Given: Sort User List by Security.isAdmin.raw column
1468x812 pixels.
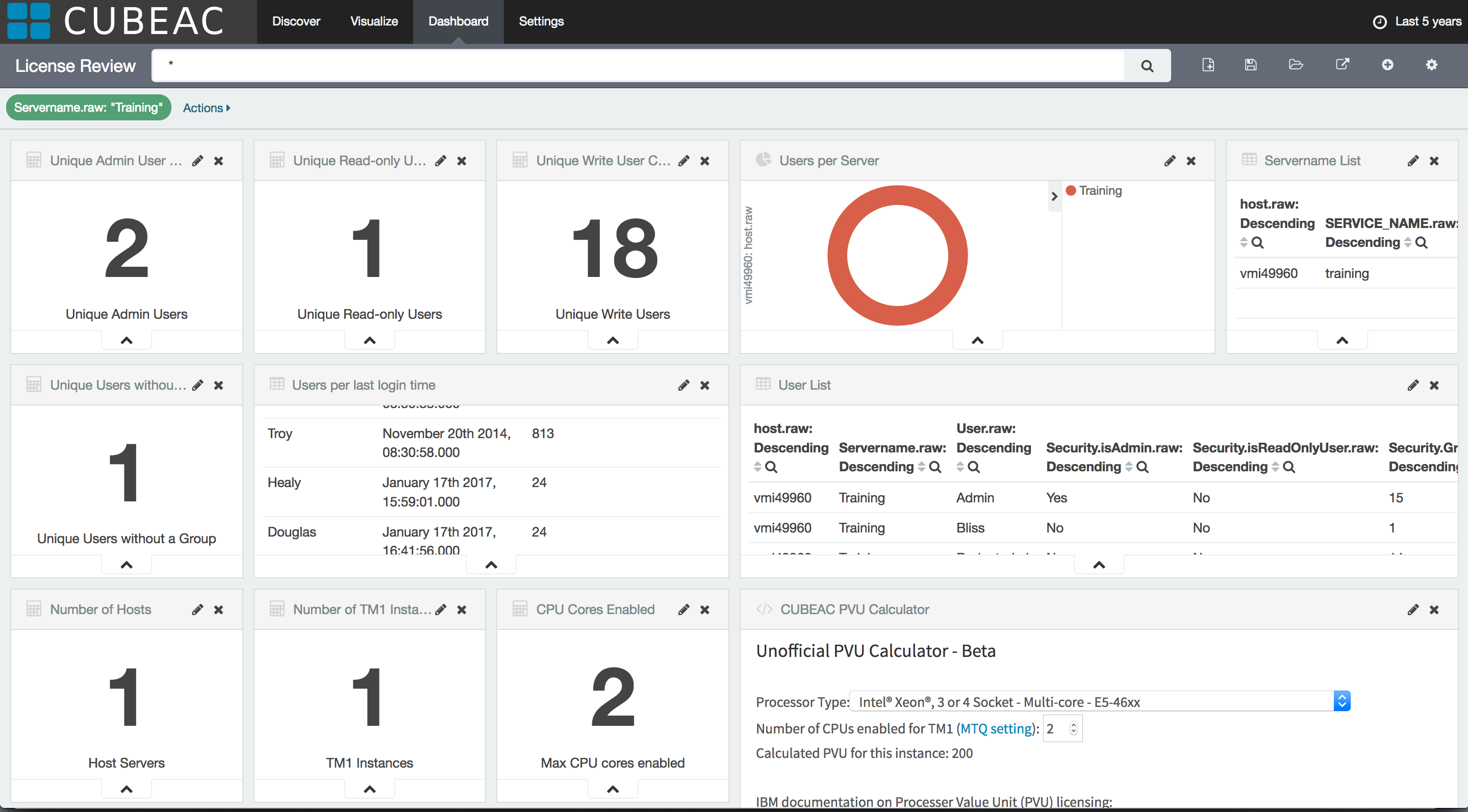Looking at the screenshot, I should pyautogui.click(x=1128, y=467).
